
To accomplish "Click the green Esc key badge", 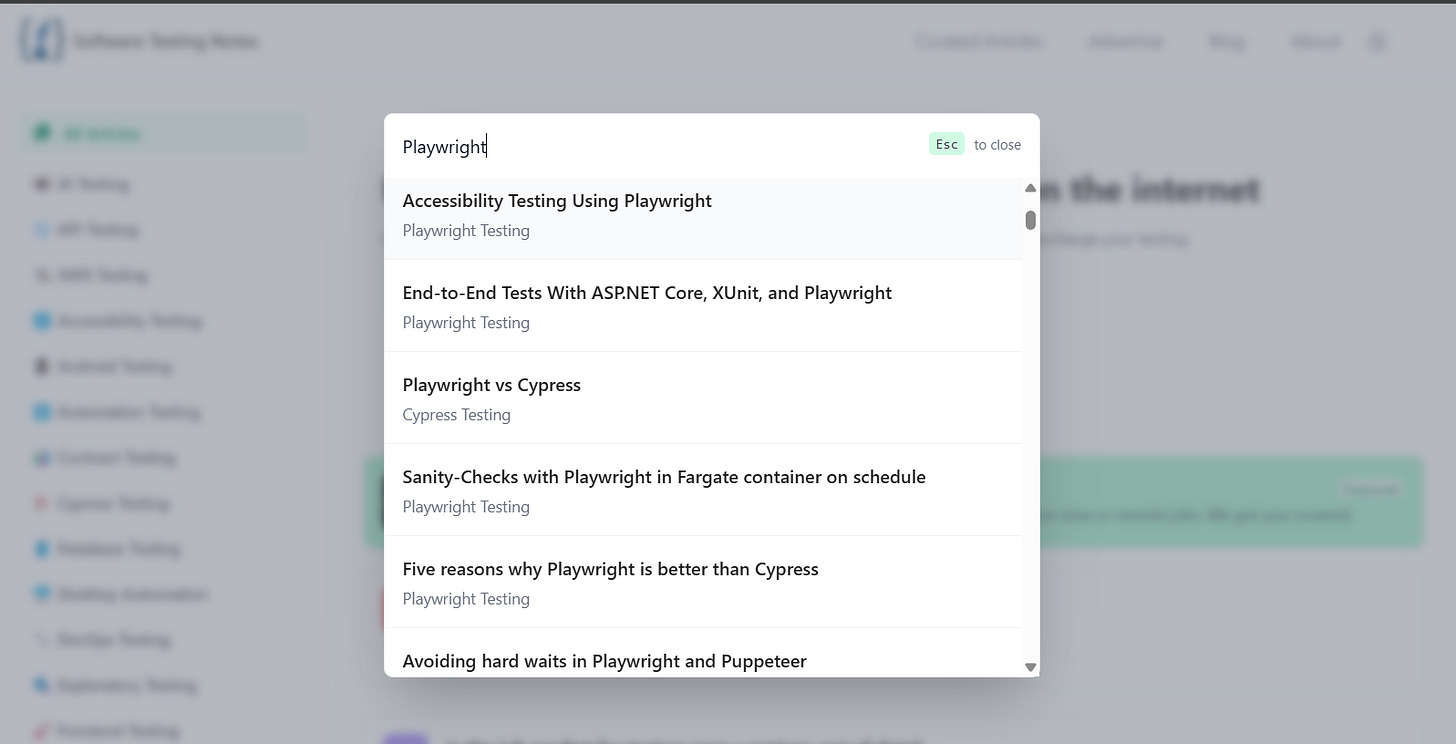I will click(x=946, y=144).
